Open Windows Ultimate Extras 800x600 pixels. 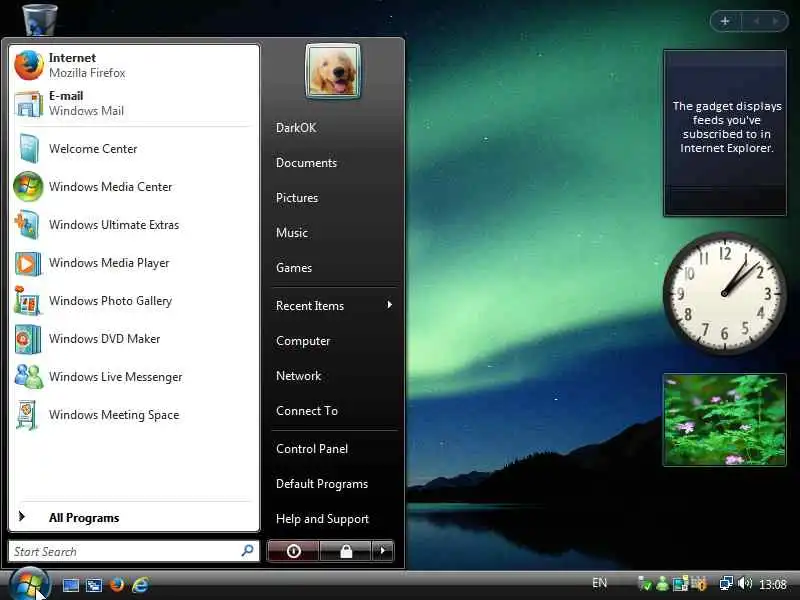pos(134,224)
